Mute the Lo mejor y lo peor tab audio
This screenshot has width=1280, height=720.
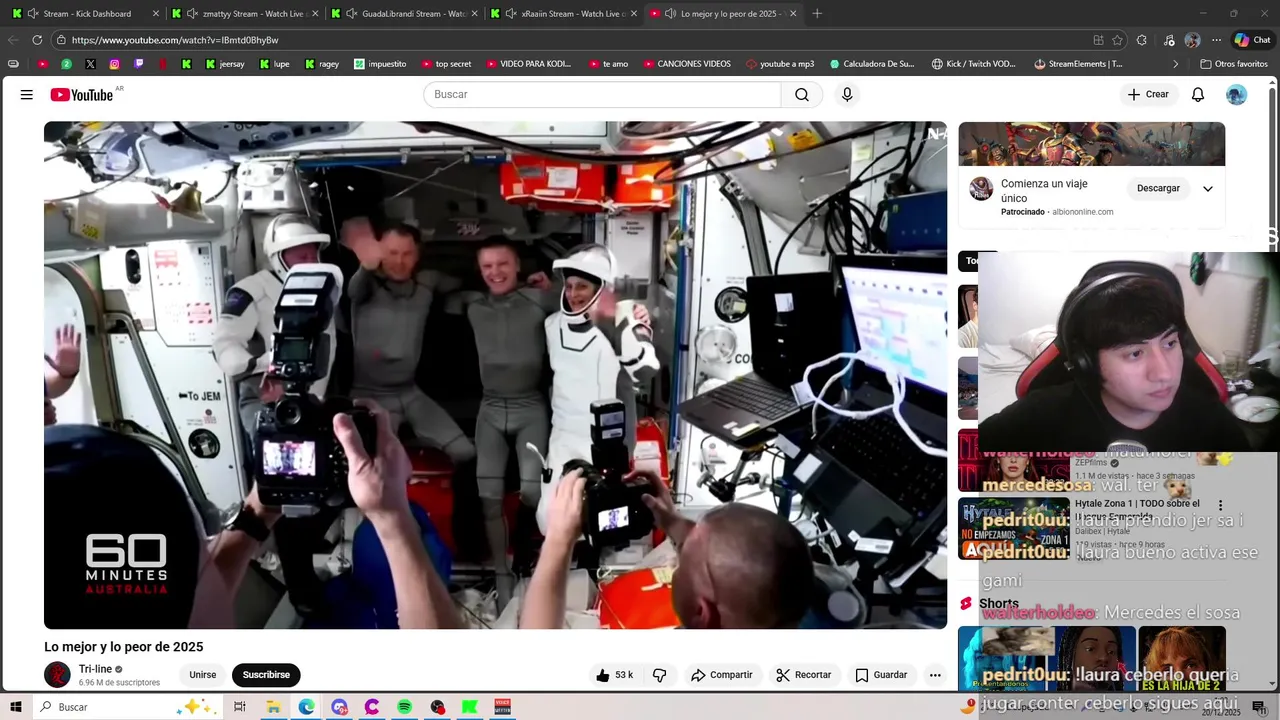(670, 14)
